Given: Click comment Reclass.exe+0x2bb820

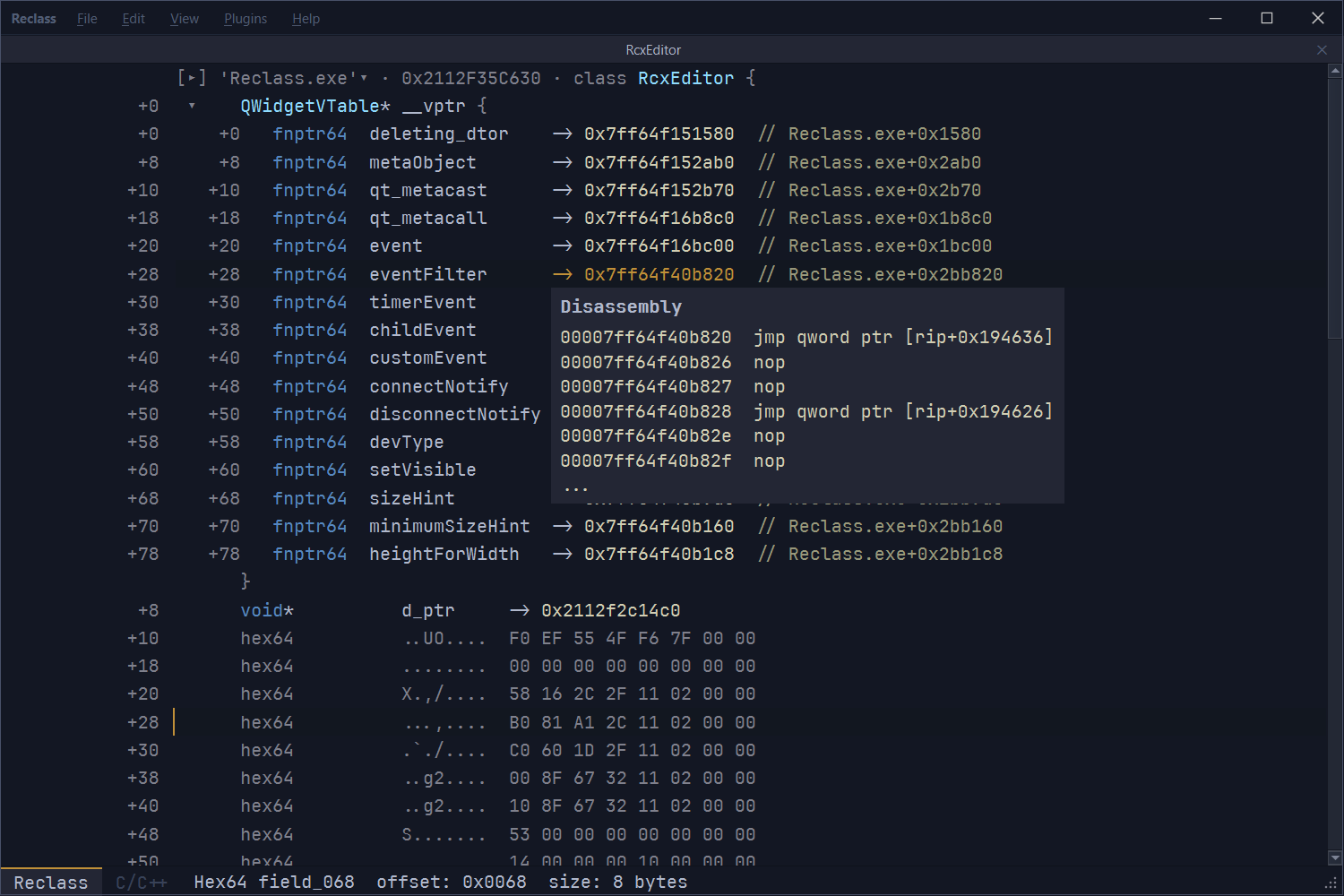Looking at the screenshot, I should (x=880, y=275).
